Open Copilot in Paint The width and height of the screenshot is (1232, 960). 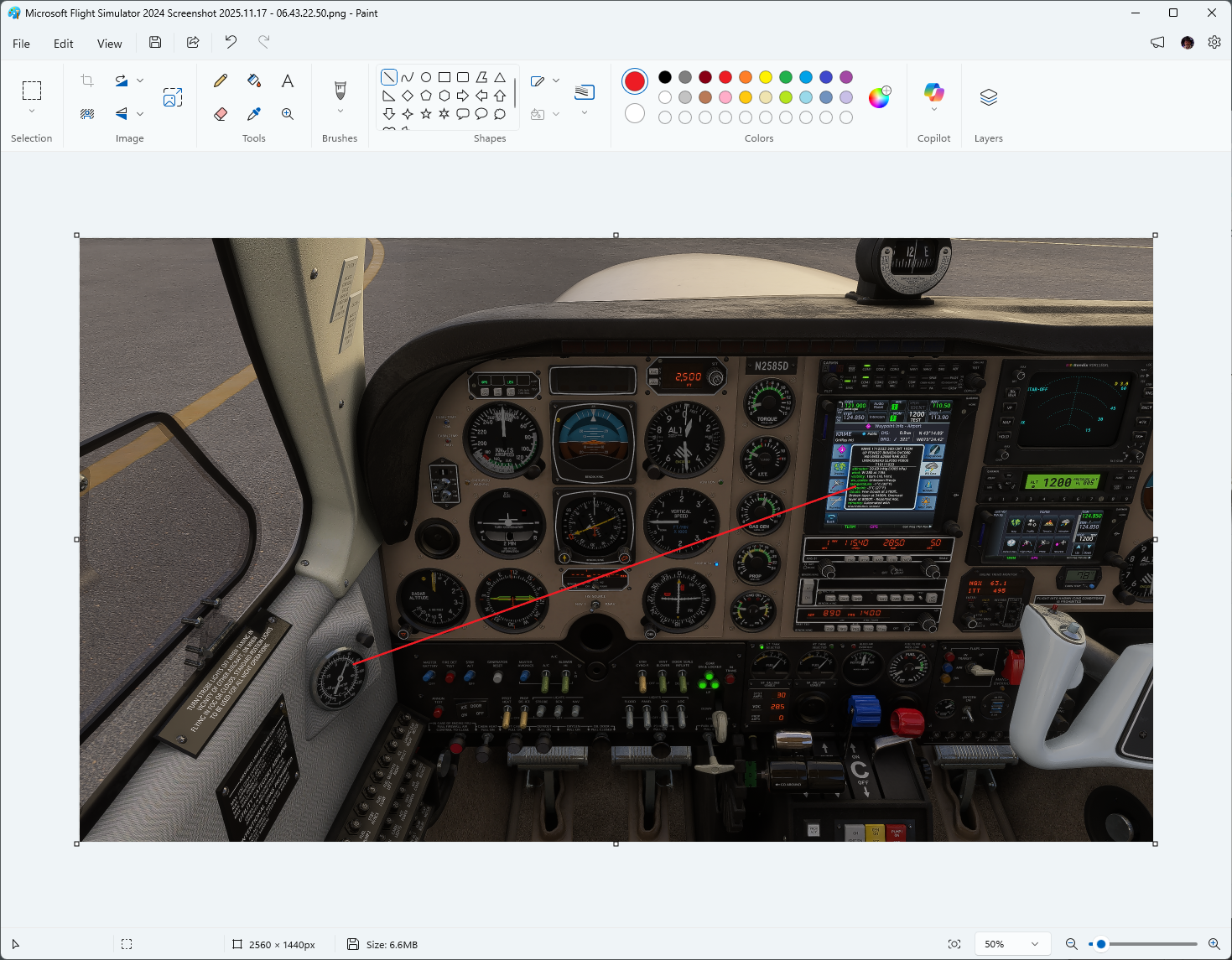(x=933, y=94)
